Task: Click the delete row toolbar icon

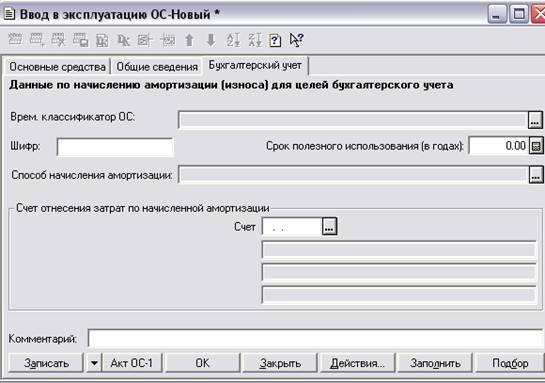Action: [58, 40]
